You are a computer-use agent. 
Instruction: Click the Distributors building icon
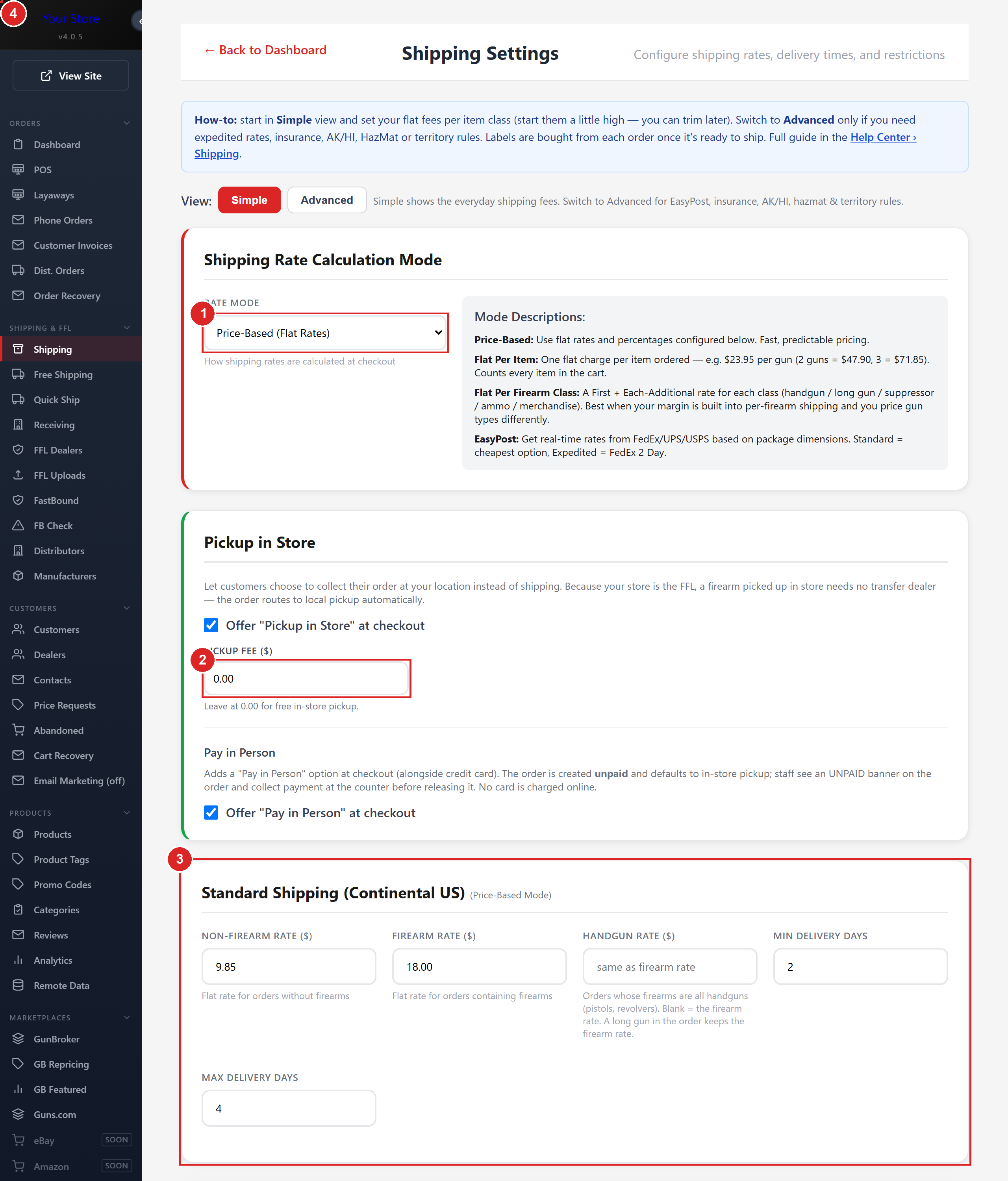pyautogui.click(x=18, y=551)
